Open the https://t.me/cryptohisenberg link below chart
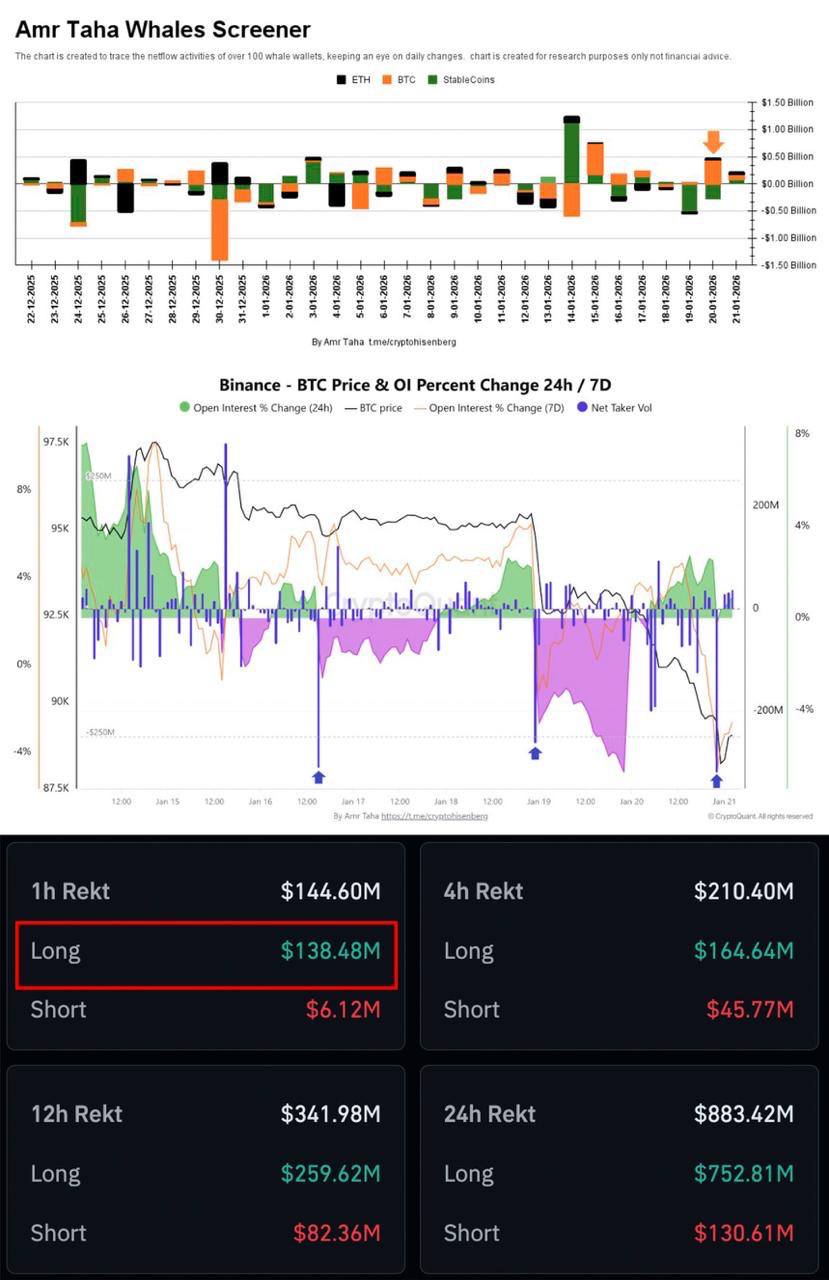This screenshot has height=1280, width=829. coord(434,816)
